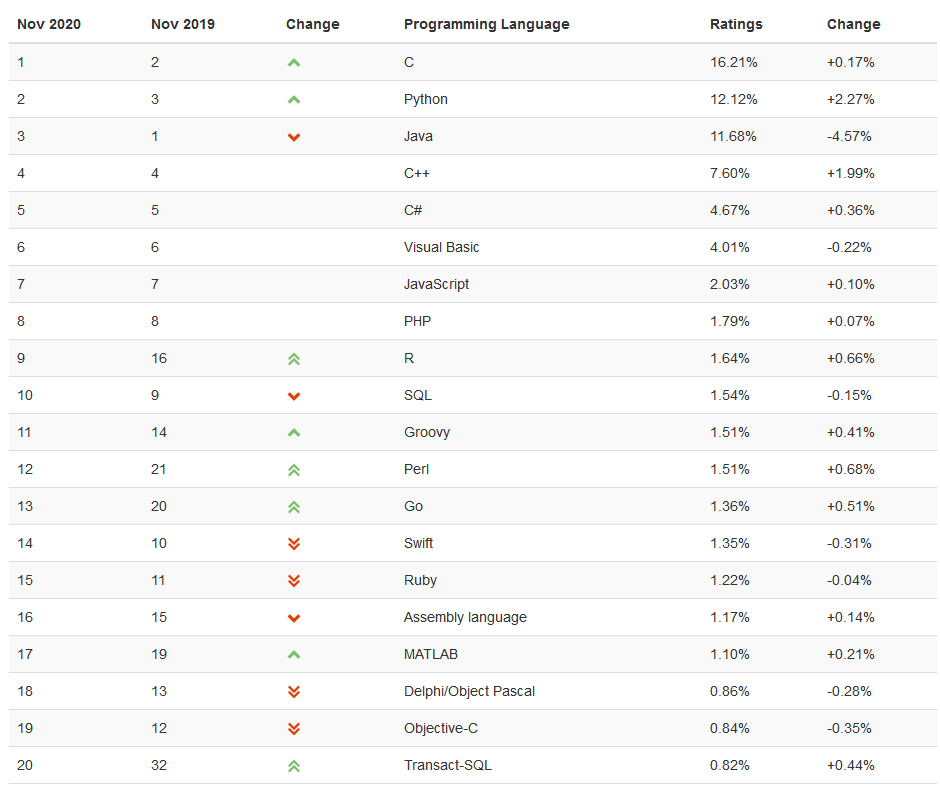This screenshot has height=806, width=940.
Task: Click the double red arrow beside Swift
Action: coord(294,544)
